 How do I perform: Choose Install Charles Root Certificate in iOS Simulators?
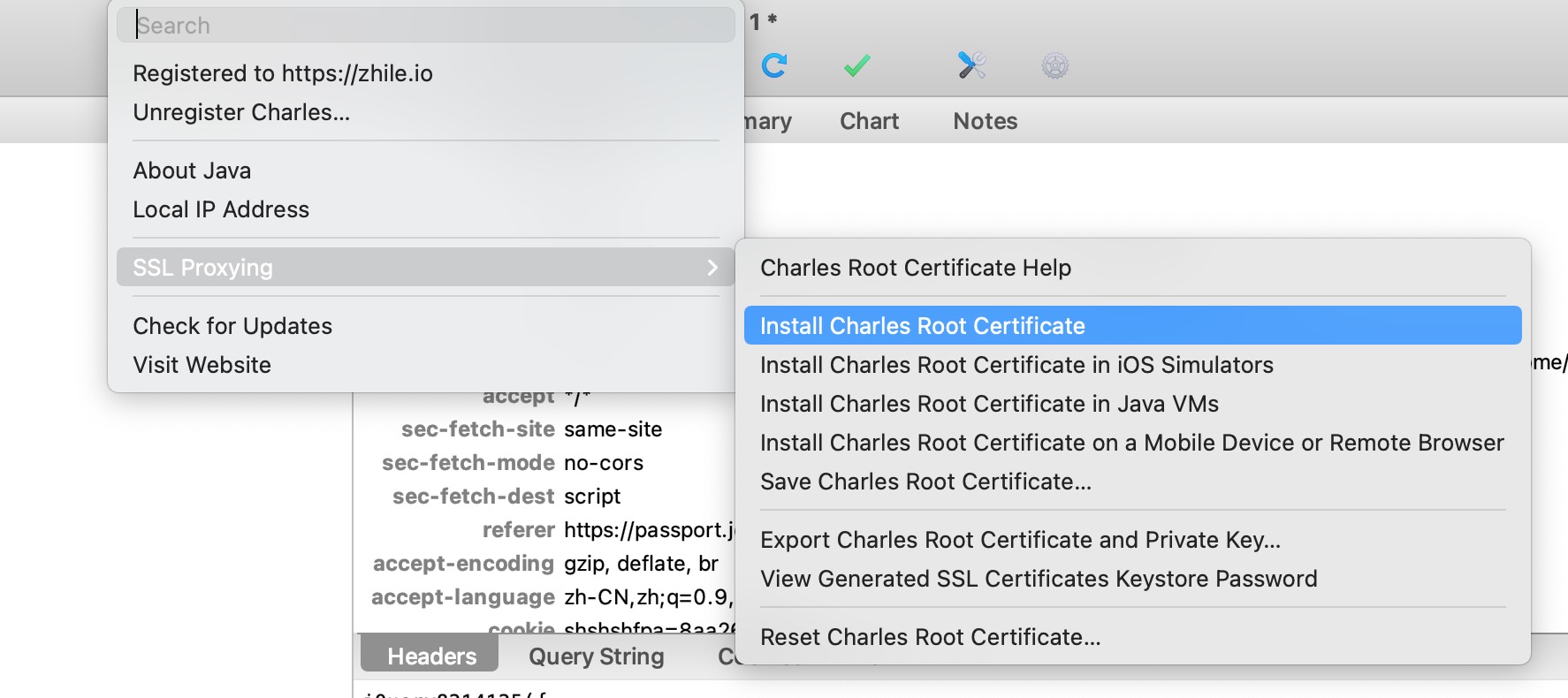pyautogui.click(x=1016, y=365)
